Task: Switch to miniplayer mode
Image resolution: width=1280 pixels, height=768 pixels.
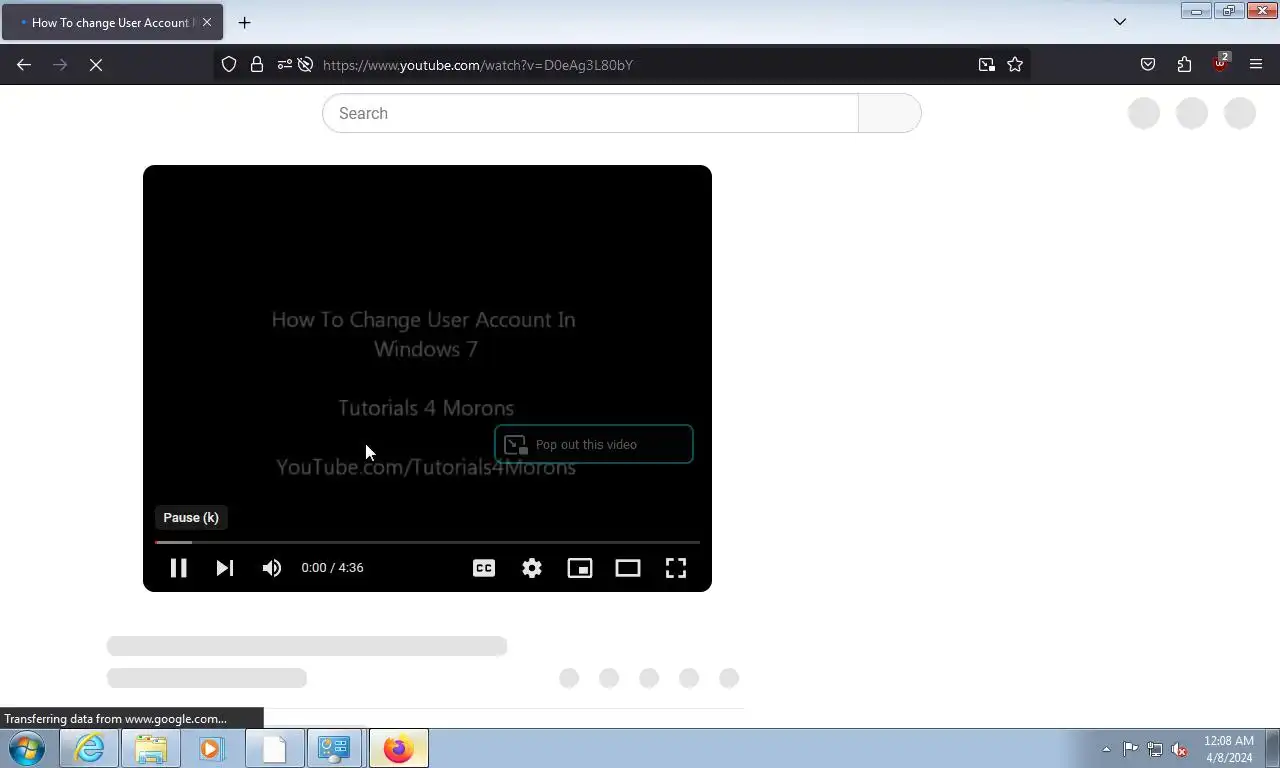Action: coord(580,568)
